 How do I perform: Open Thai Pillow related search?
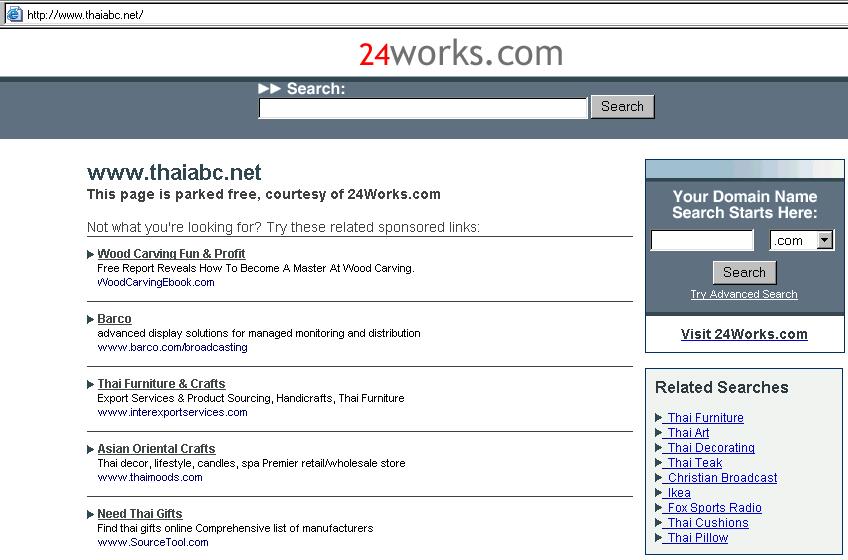[x=698, y=538]
